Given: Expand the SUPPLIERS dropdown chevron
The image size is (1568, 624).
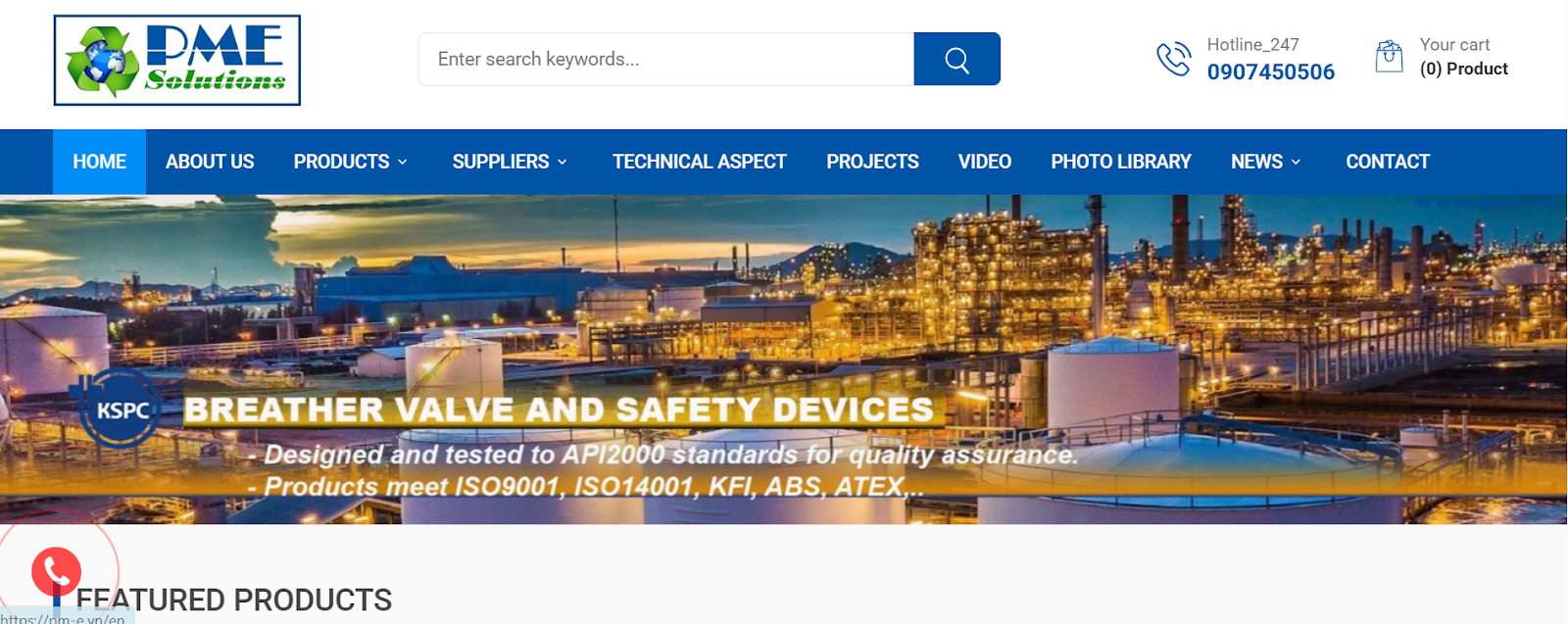Looking at the screenshot, I should (563, 162).
